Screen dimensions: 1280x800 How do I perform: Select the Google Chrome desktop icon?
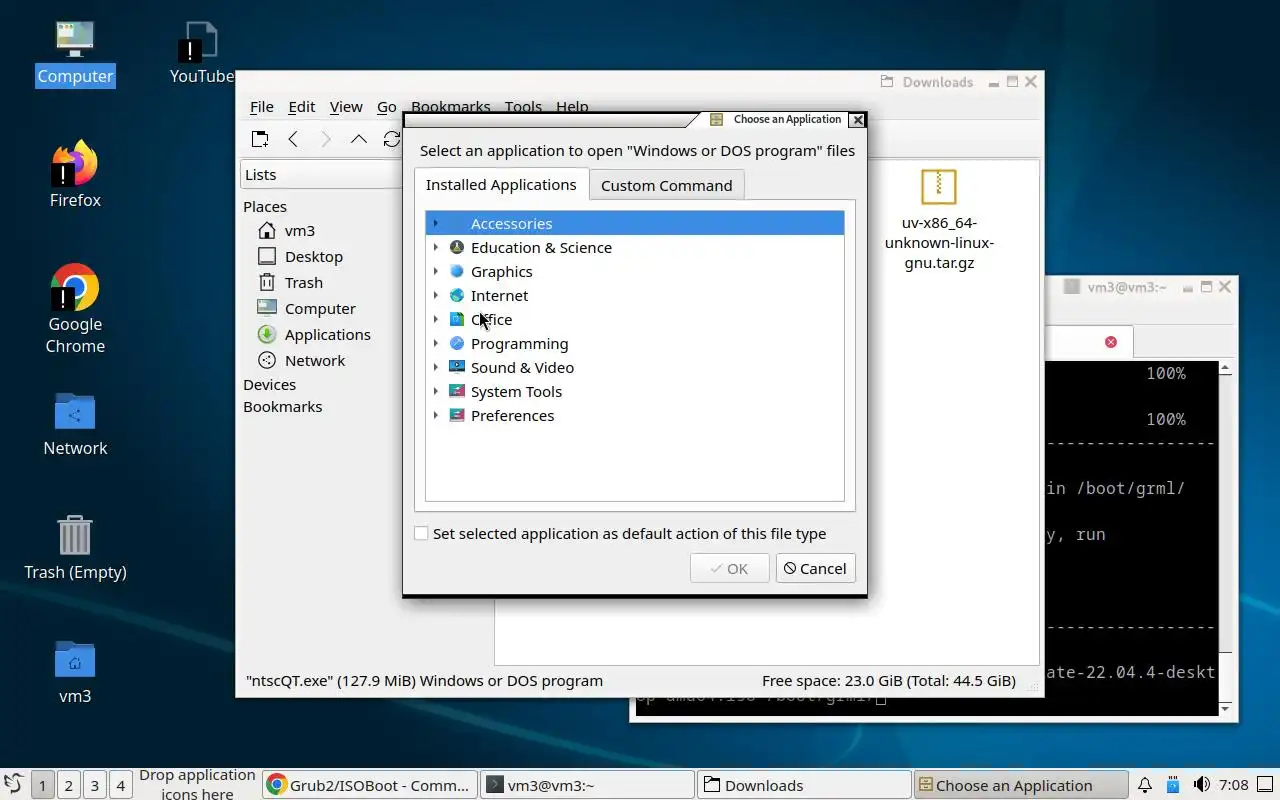click(75, 308)
